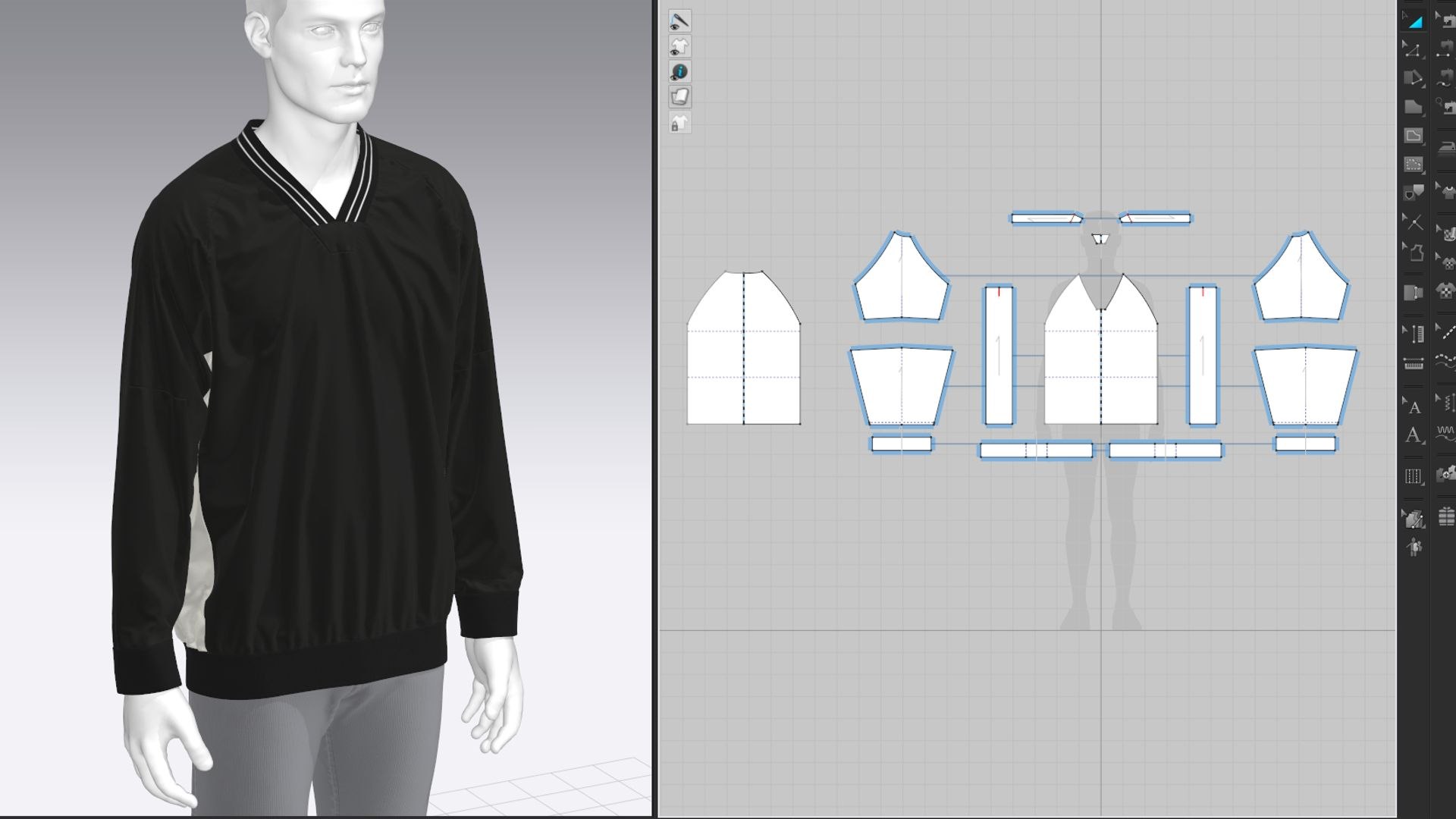This screenshot has width=1456, height=819.
Task: Toggle the pattern lock (shirt with padlock)
Action: (x=679, y=123)
